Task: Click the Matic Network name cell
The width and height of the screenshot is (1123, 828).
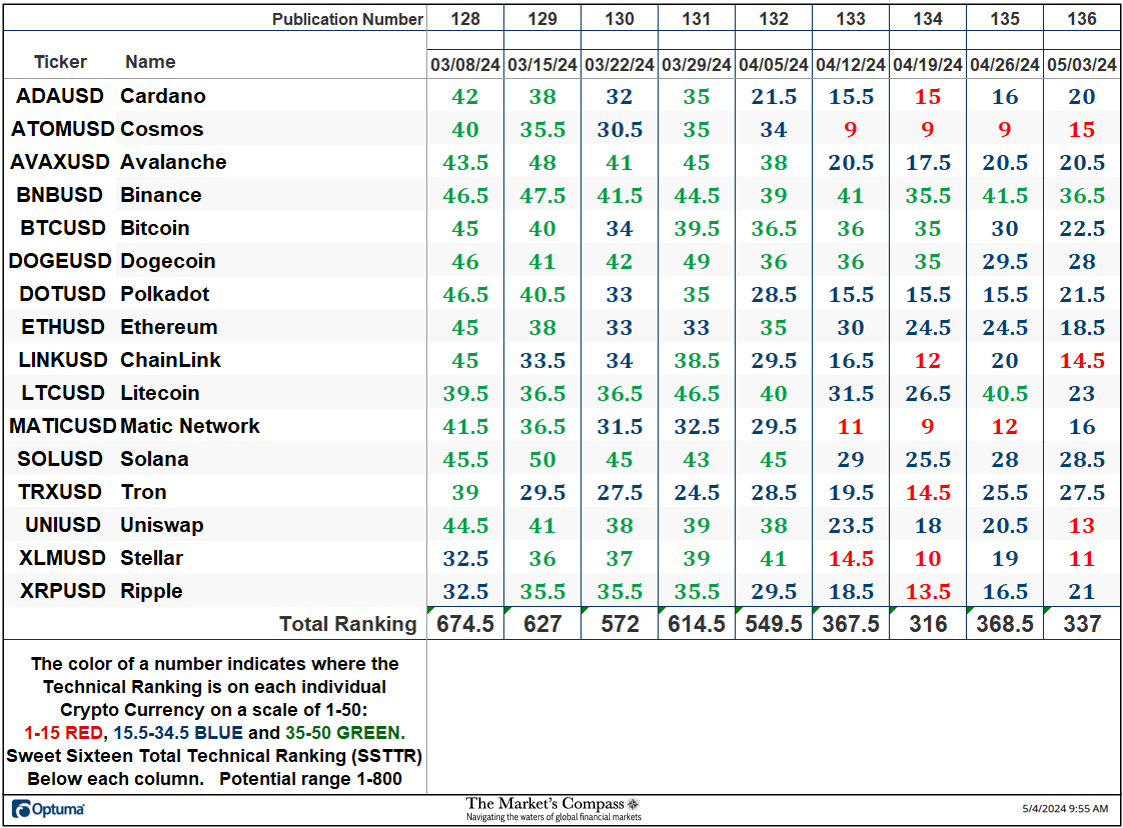Action: tap(190, 425)
